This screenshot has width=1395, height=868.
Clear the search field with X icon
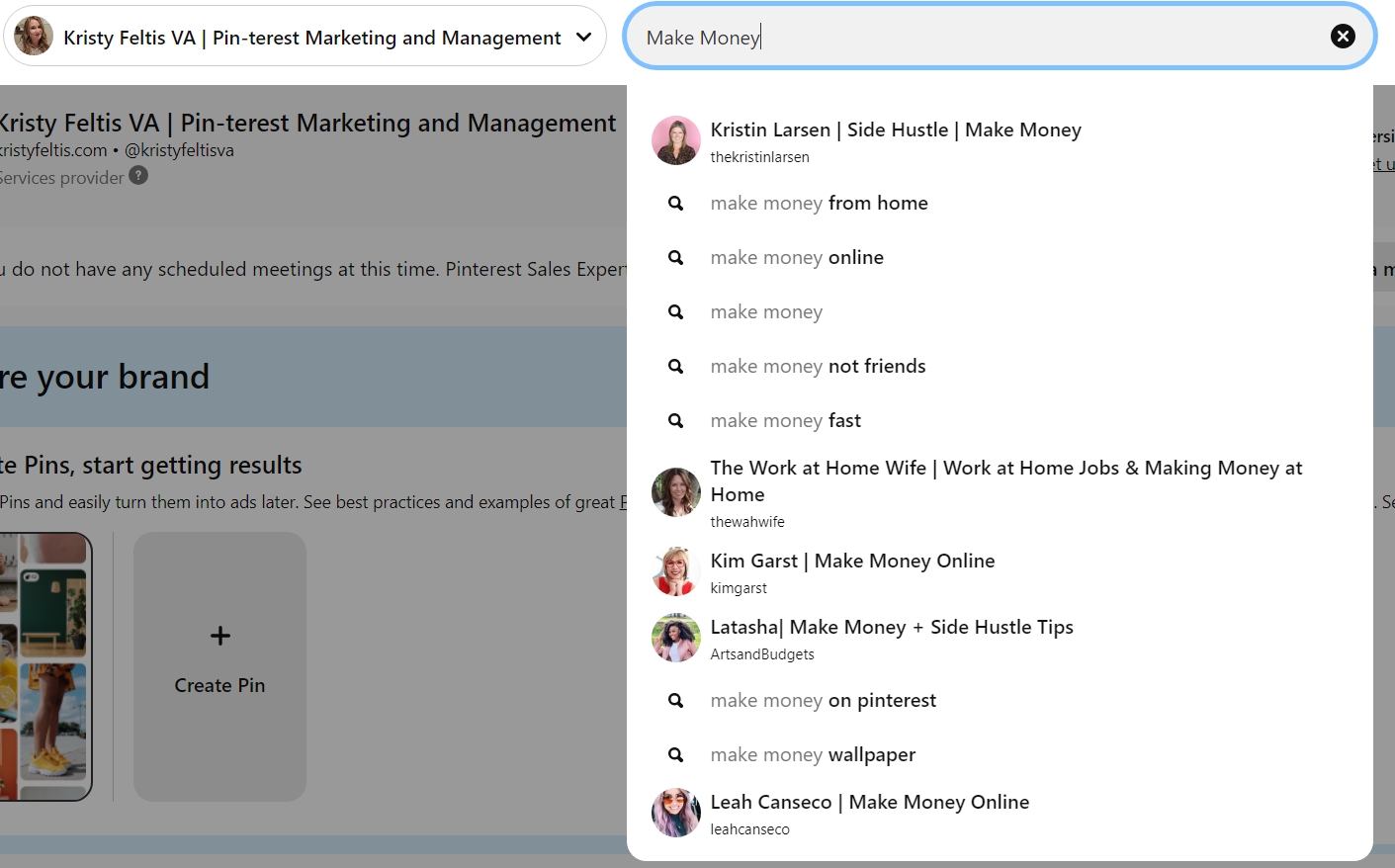[x=1343, y=37]
